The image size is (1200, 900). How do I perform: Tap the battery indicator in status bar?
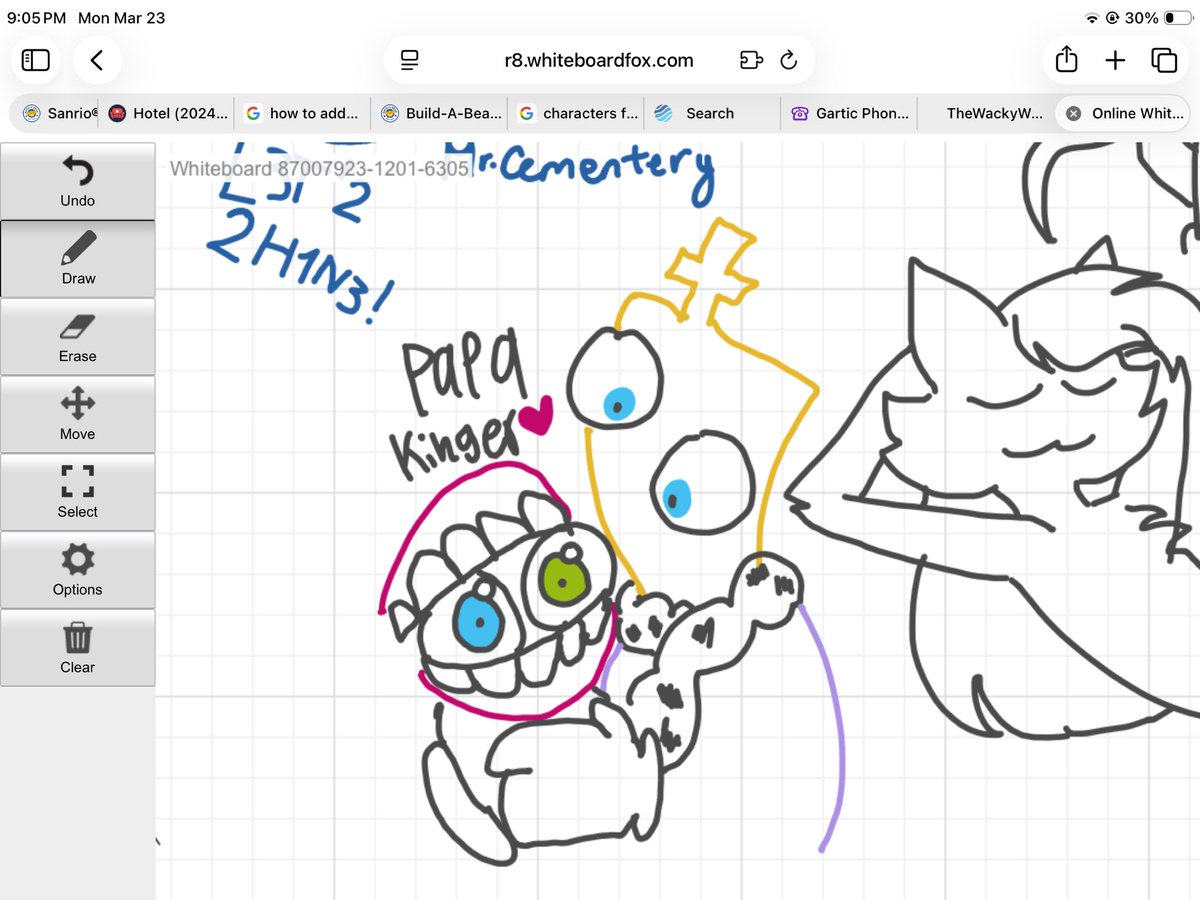[x=1178, y=18]
